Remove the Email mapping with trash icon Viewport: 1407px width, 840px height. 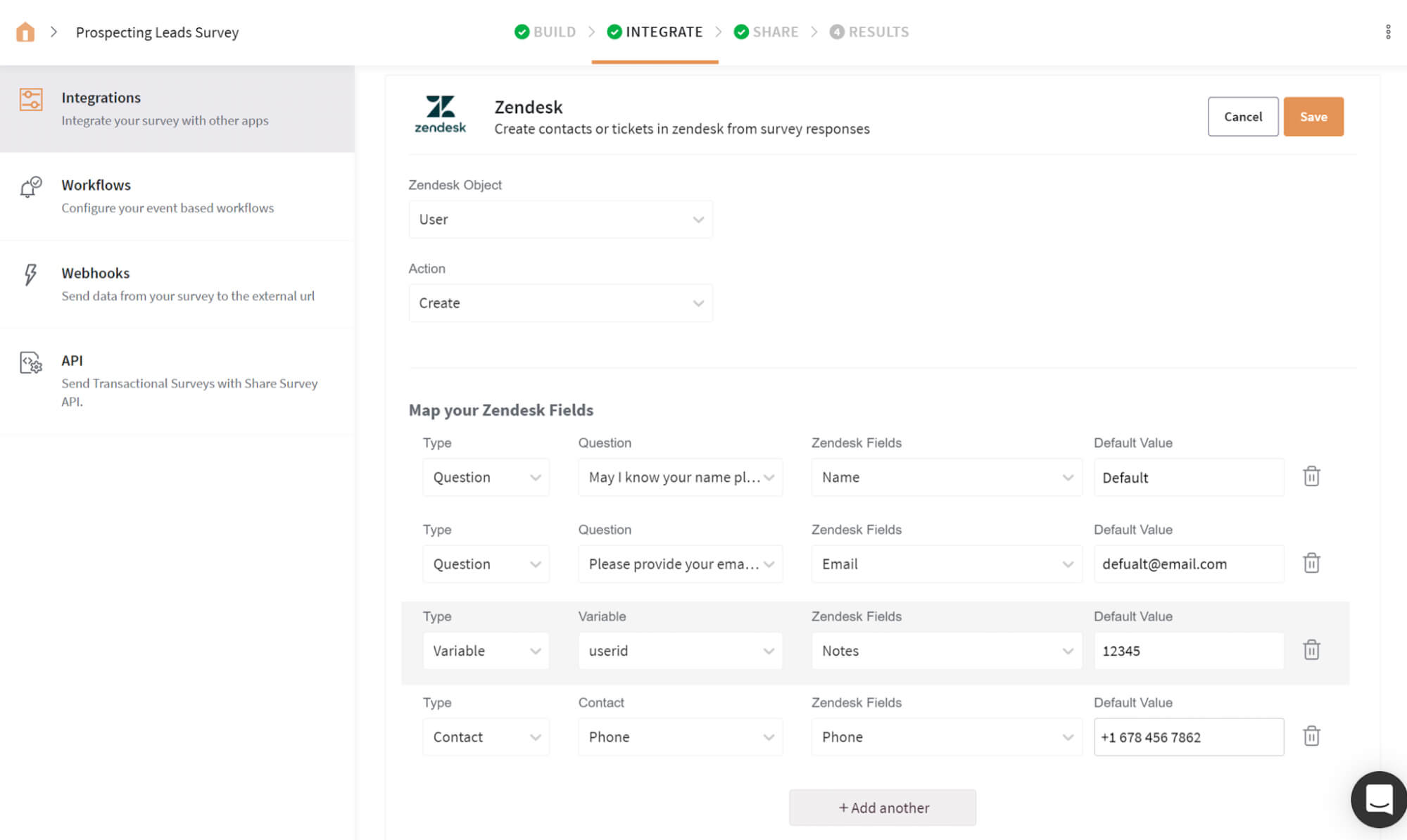(1311, 563)
